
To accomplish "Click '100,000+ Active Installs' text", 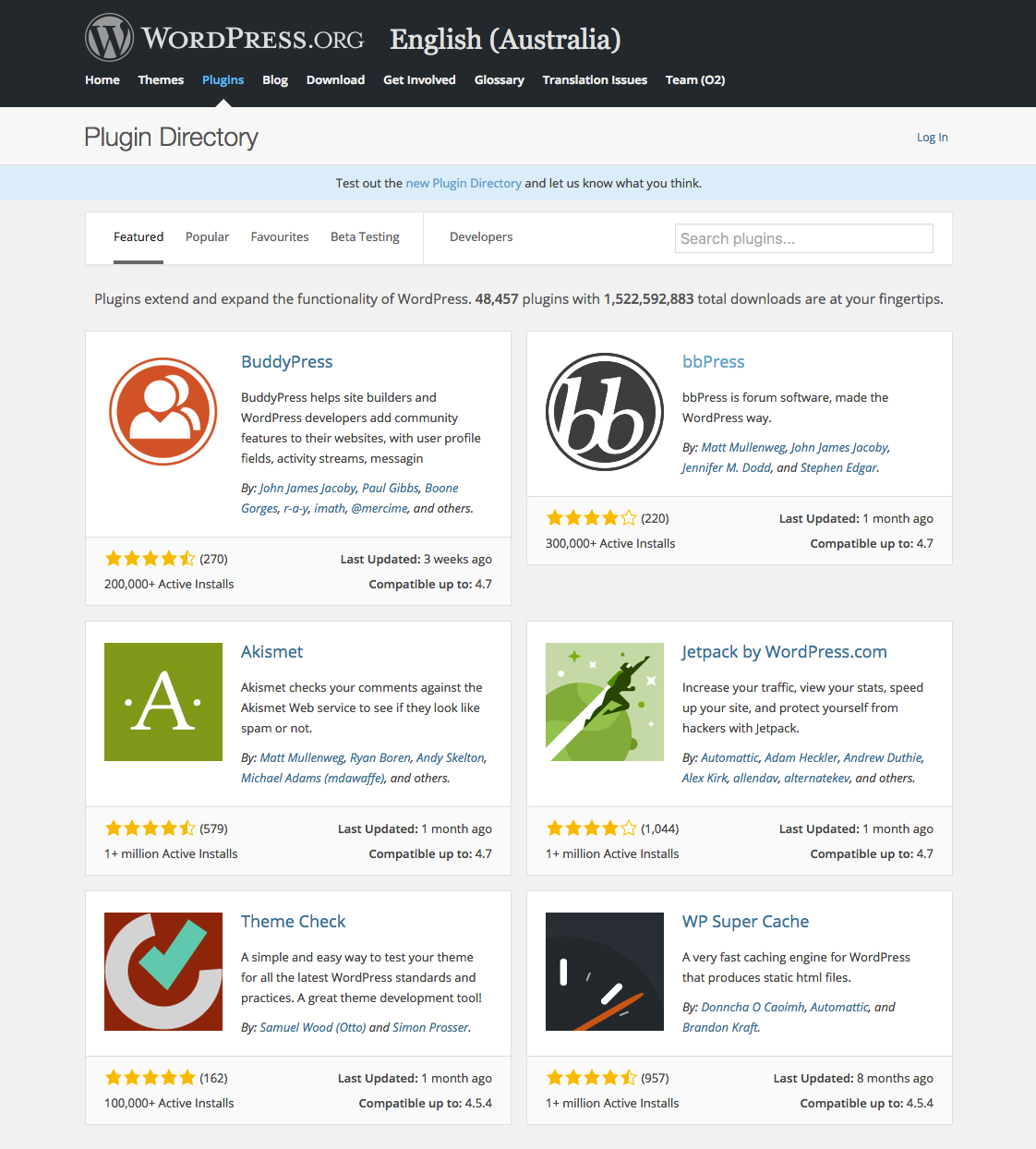I will (x=169, y=1104).
